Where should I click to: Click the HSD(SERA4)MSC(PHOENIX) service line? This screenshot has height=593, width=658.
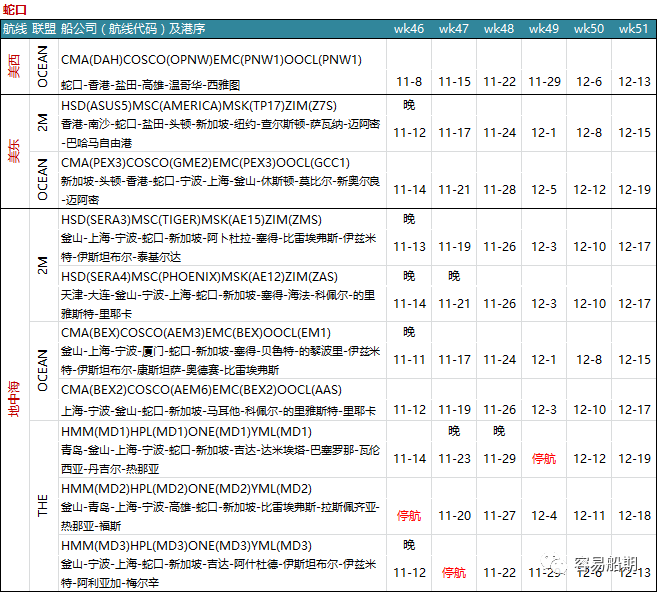[199, 277]
